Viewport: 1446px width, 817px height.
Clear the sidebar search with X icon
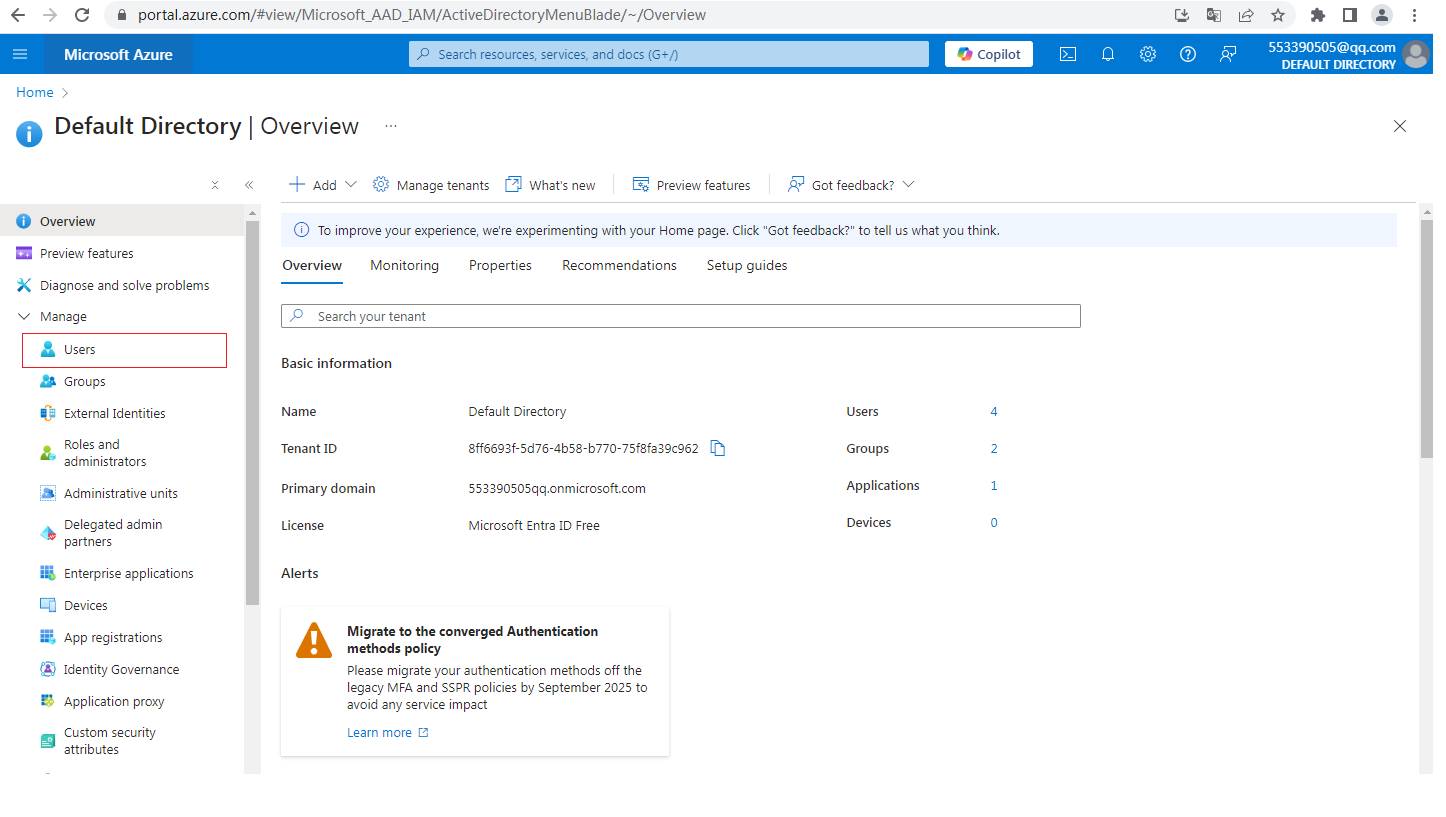[x=215, y=185]
